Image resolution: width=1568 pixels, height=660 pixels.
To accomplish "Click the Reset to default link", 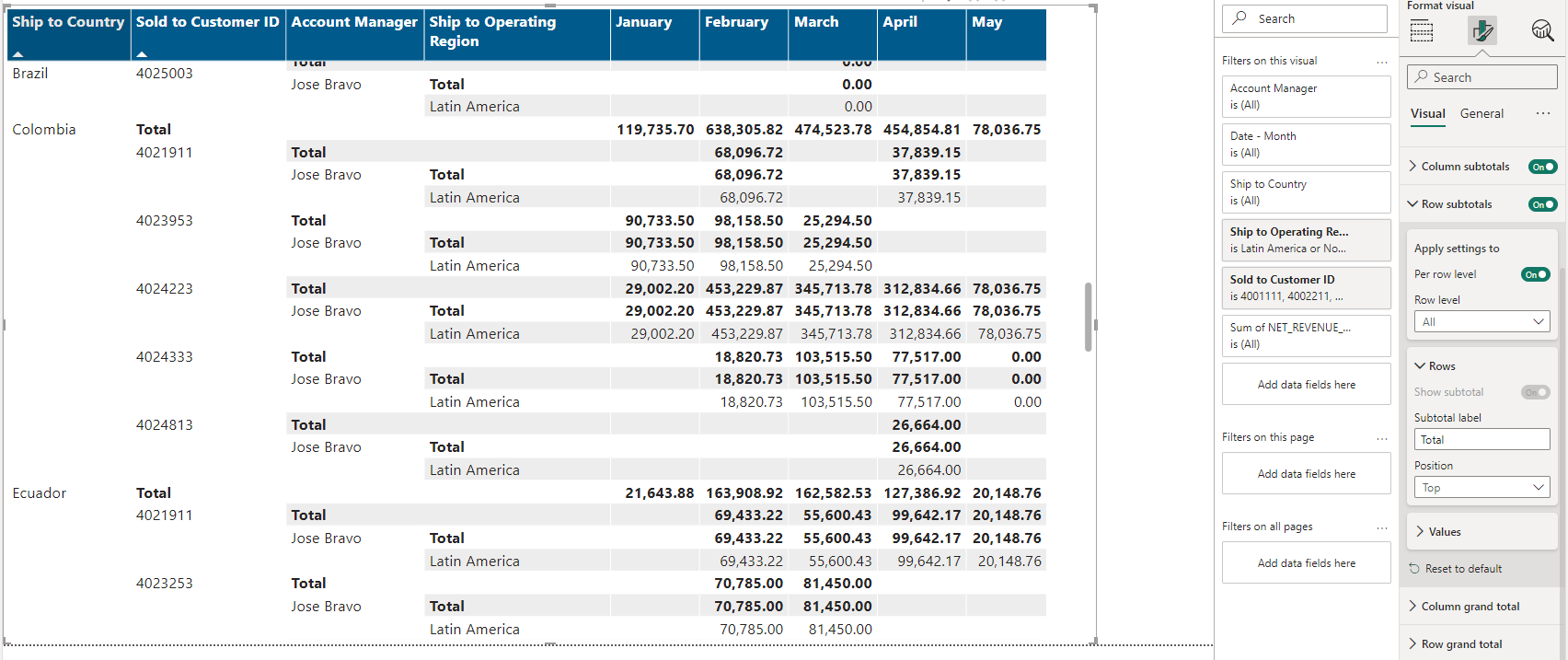I will [x=1463, y=569].
